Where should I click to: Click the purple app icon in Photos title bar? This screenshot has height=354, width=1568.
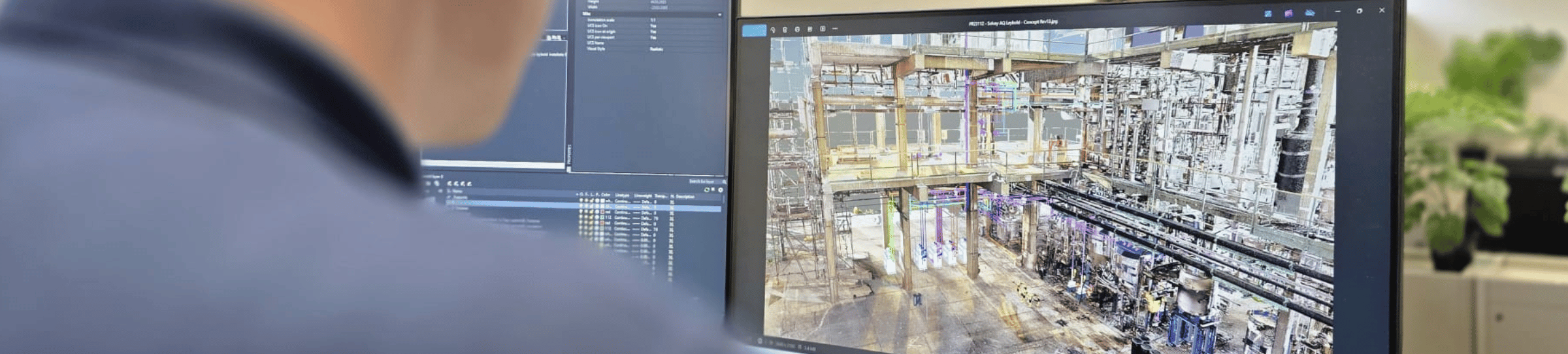[x=1288, y=13]
